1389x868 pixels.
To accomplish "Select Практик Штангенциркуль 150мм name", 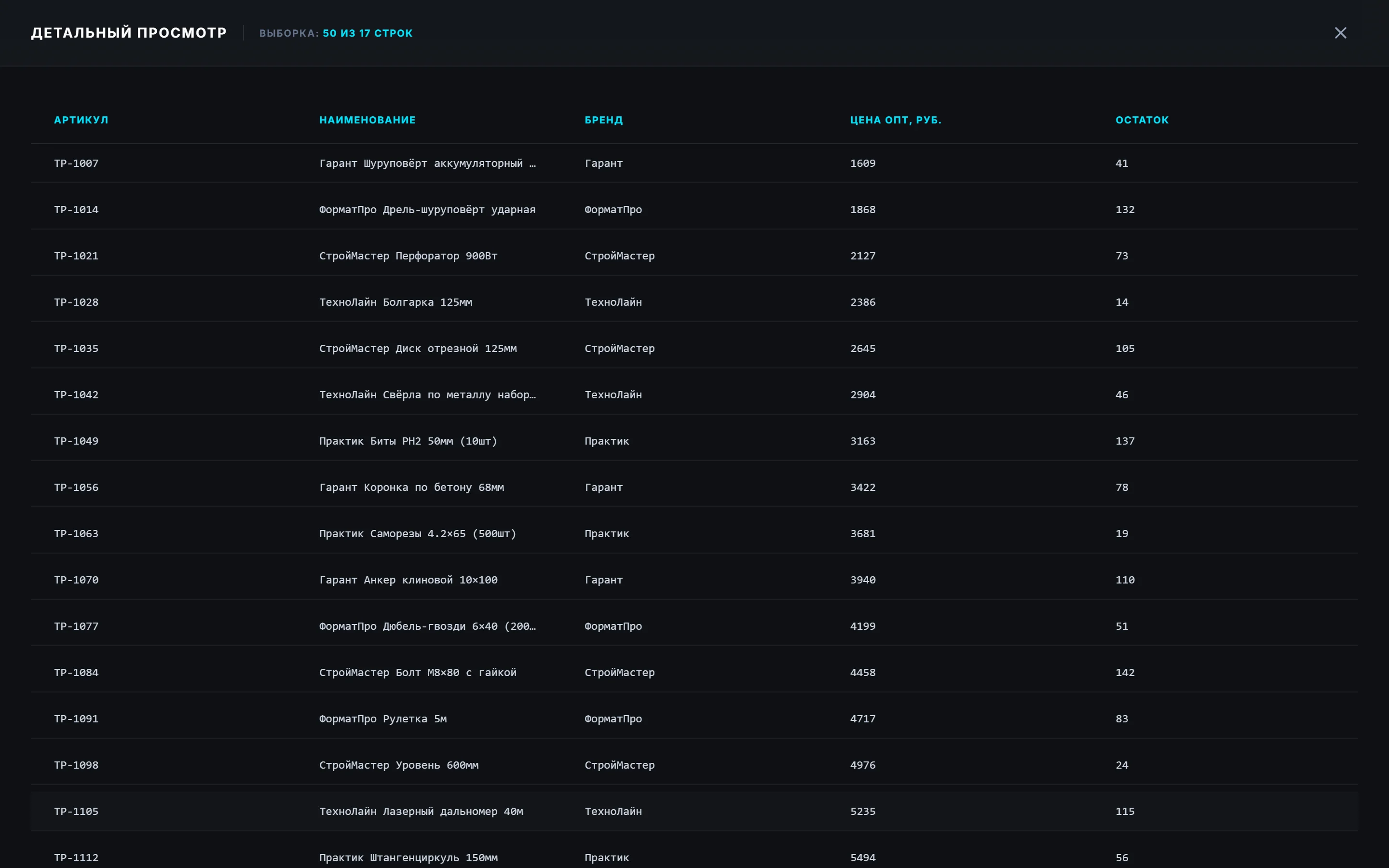I will [408, 858].
